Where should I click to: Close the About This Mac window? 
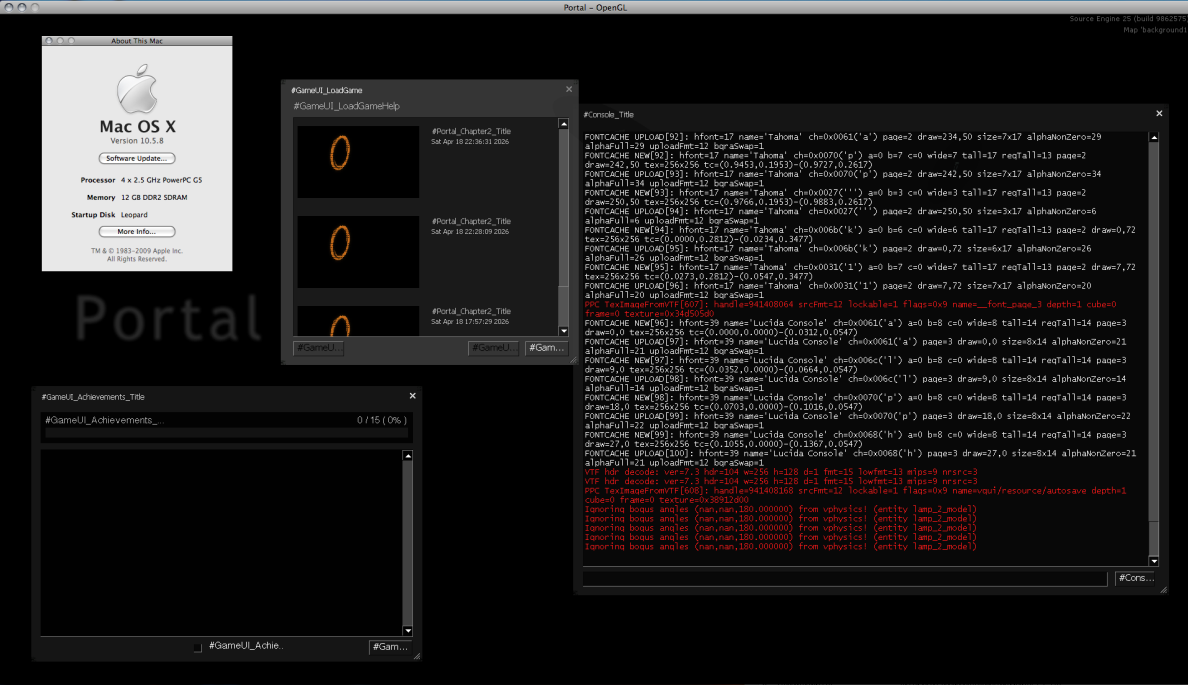tap(49, 41)
